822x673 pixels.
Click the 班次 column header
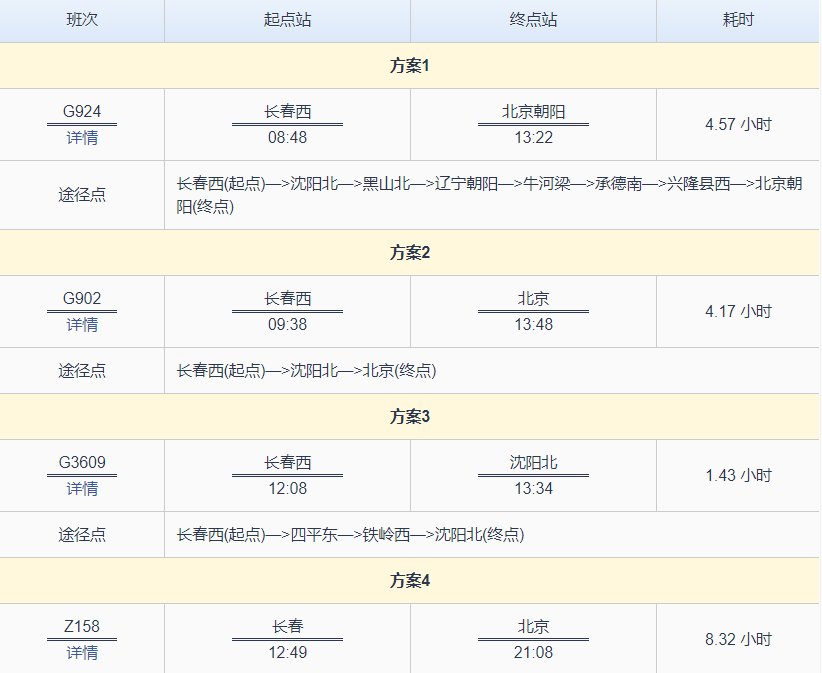pyautogui.click(x=80, y=20)
